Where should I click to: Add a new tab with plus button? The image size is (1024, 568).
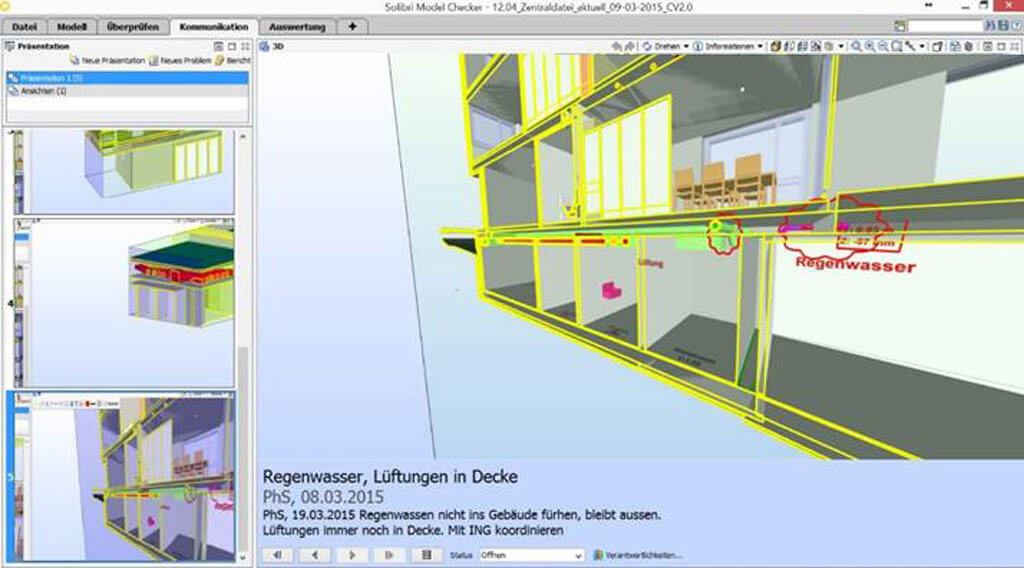pos(352,27)
